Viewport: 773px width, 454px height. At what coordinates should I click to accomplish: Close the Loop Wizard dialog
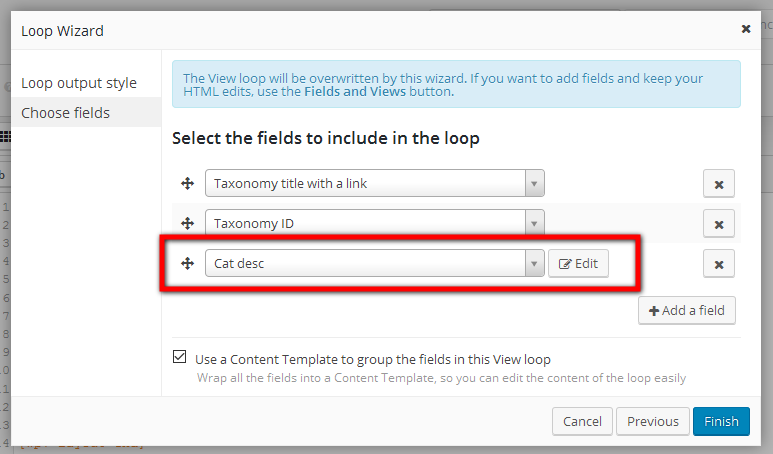[746, 29]
